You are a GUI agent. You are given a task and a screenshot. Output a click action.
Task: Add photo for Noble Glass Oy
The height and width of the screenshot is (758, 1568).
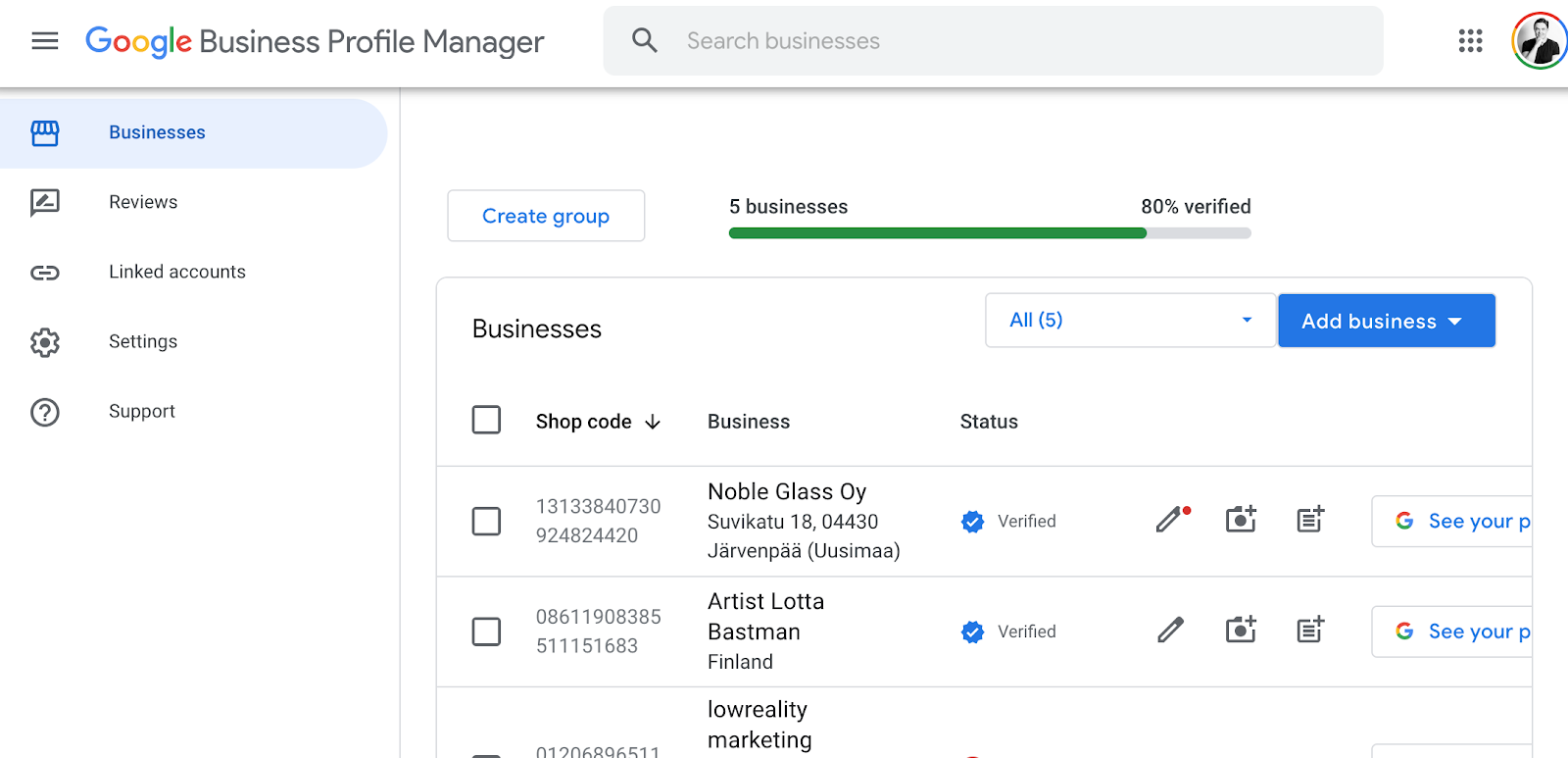click(x=1241, y=520)
